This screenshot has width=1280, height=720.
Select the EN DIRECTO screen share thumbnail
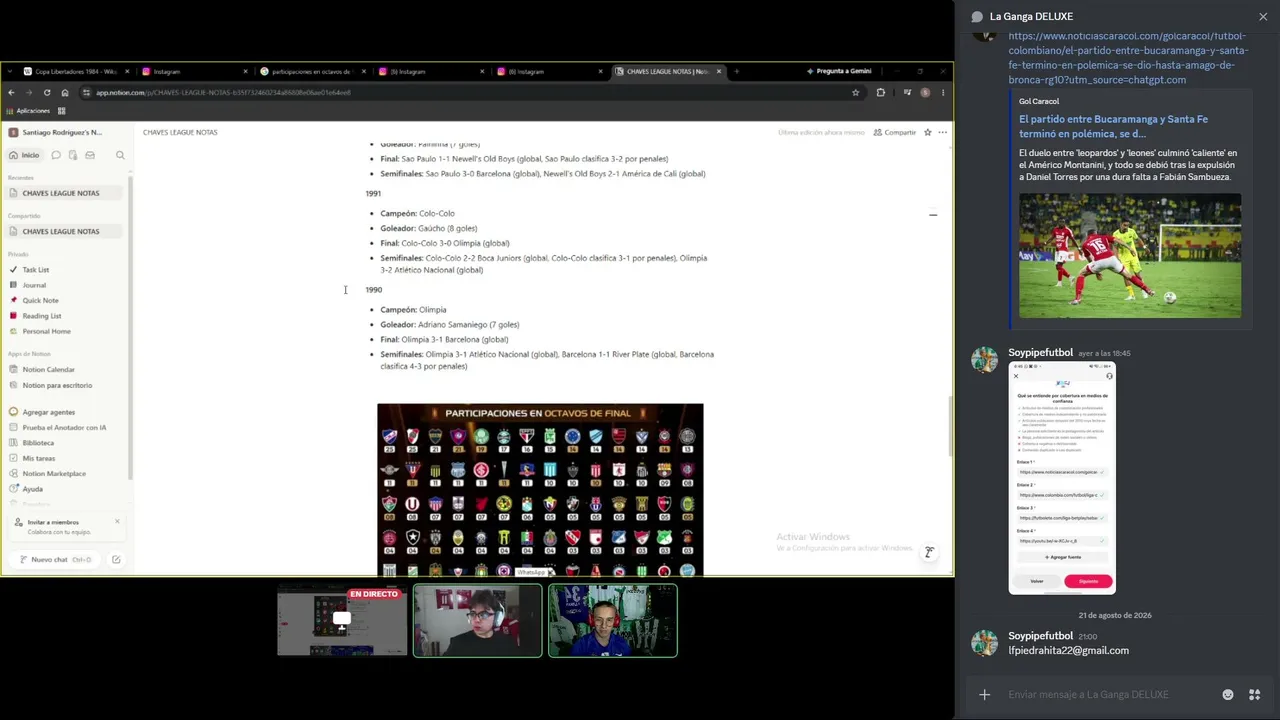342,621
